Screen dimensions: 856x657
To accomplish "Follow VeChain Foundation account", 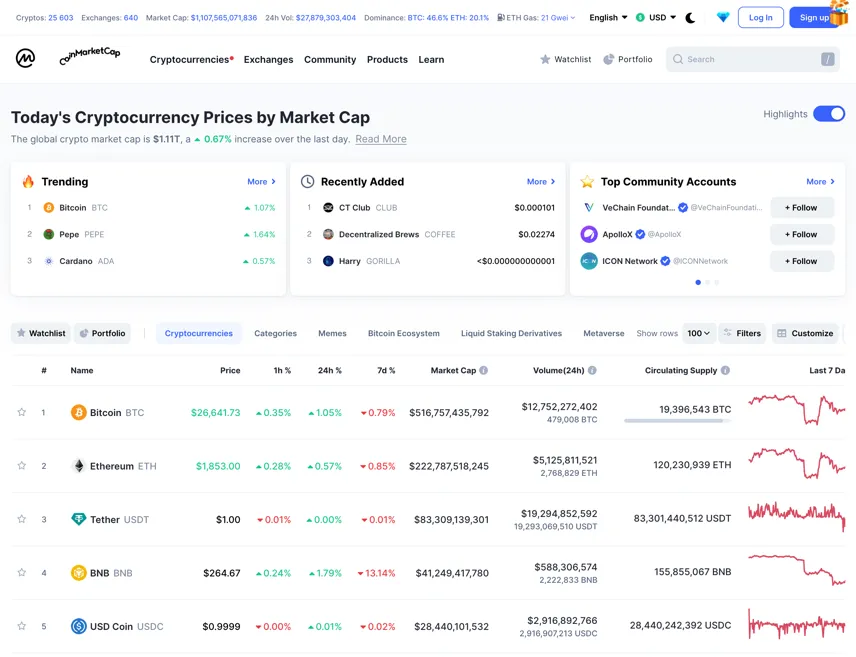I will point(801,208).
